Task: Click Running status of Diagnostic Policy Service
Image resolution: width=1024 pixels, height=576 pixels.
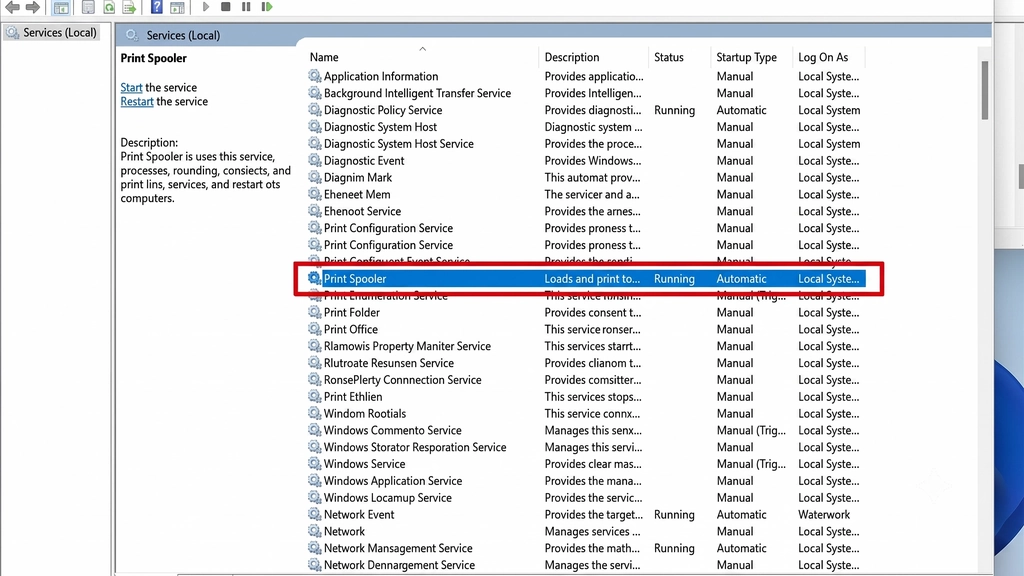Action: (x=674, y=110)
